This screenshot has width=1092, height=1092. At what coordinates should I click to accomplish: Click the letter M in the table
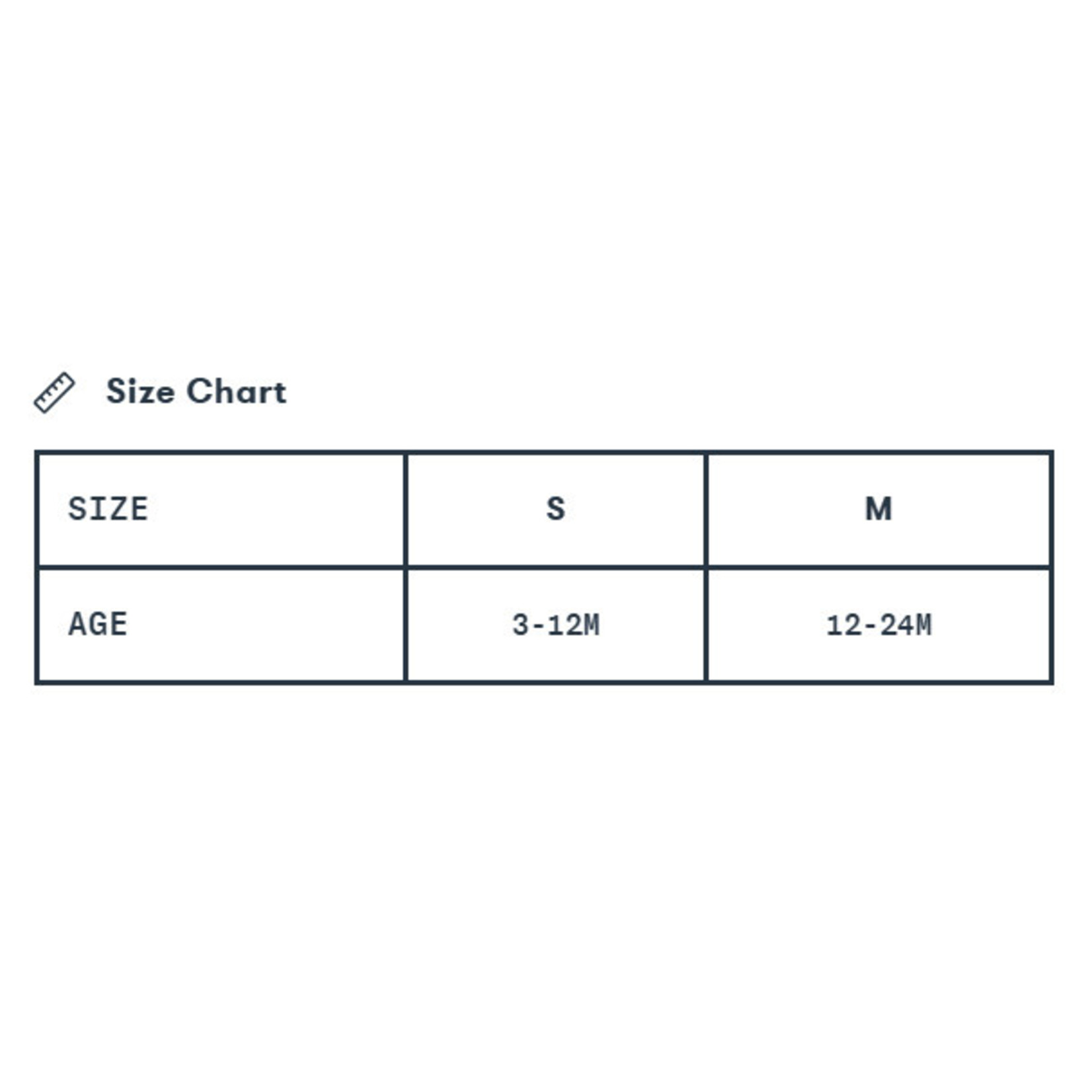(879, 509)
